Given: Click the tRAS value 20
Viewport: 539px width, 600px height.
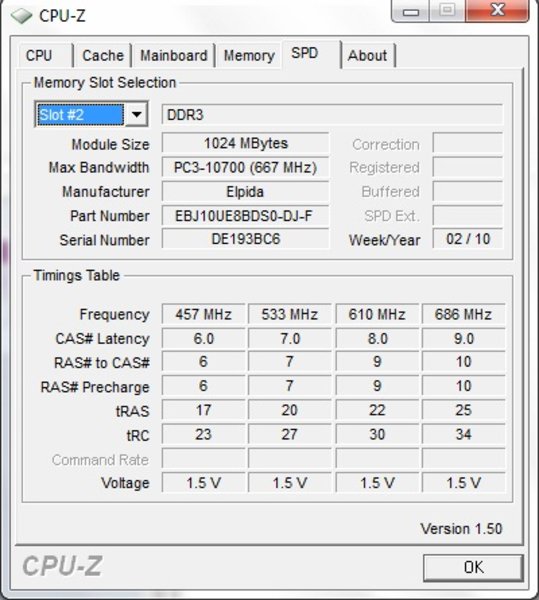Looking at the screenshot, I should 290,410.
